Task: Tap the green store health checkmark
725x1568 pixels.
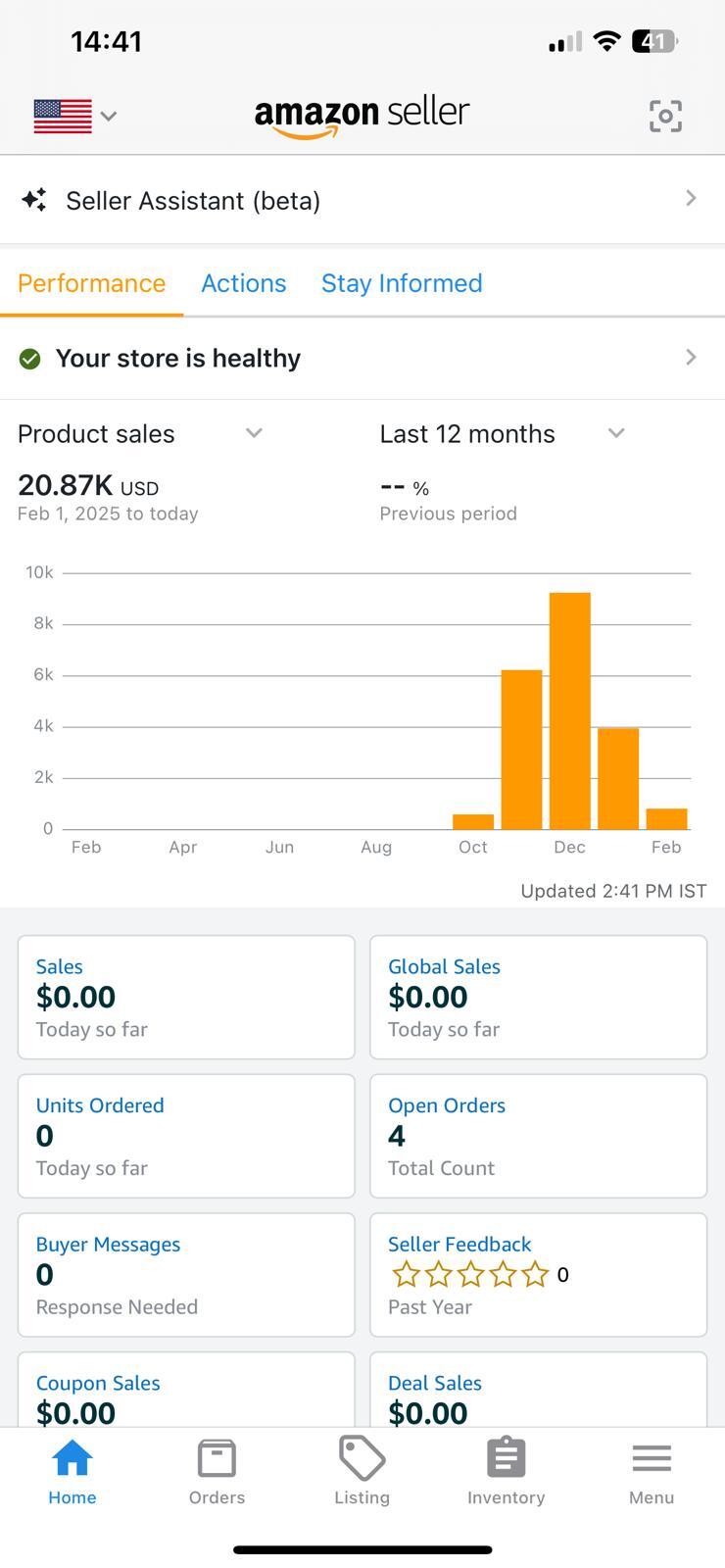Action: click(30, 359)
